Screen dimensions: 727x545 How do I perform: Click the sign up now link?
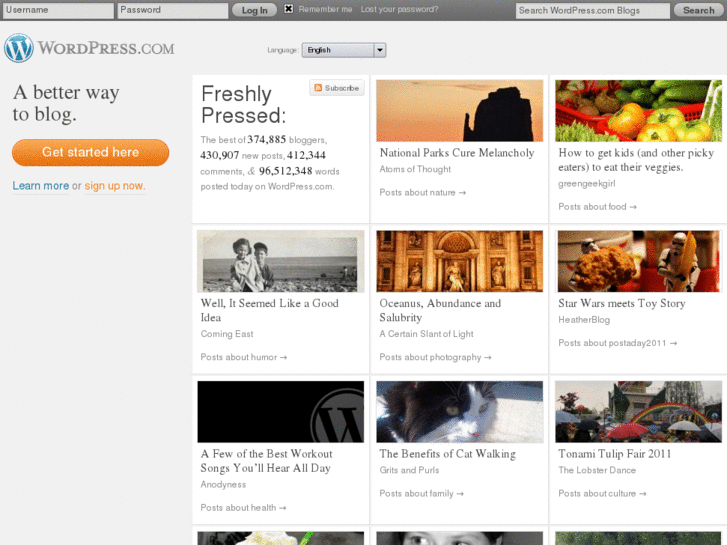[115, 186]
